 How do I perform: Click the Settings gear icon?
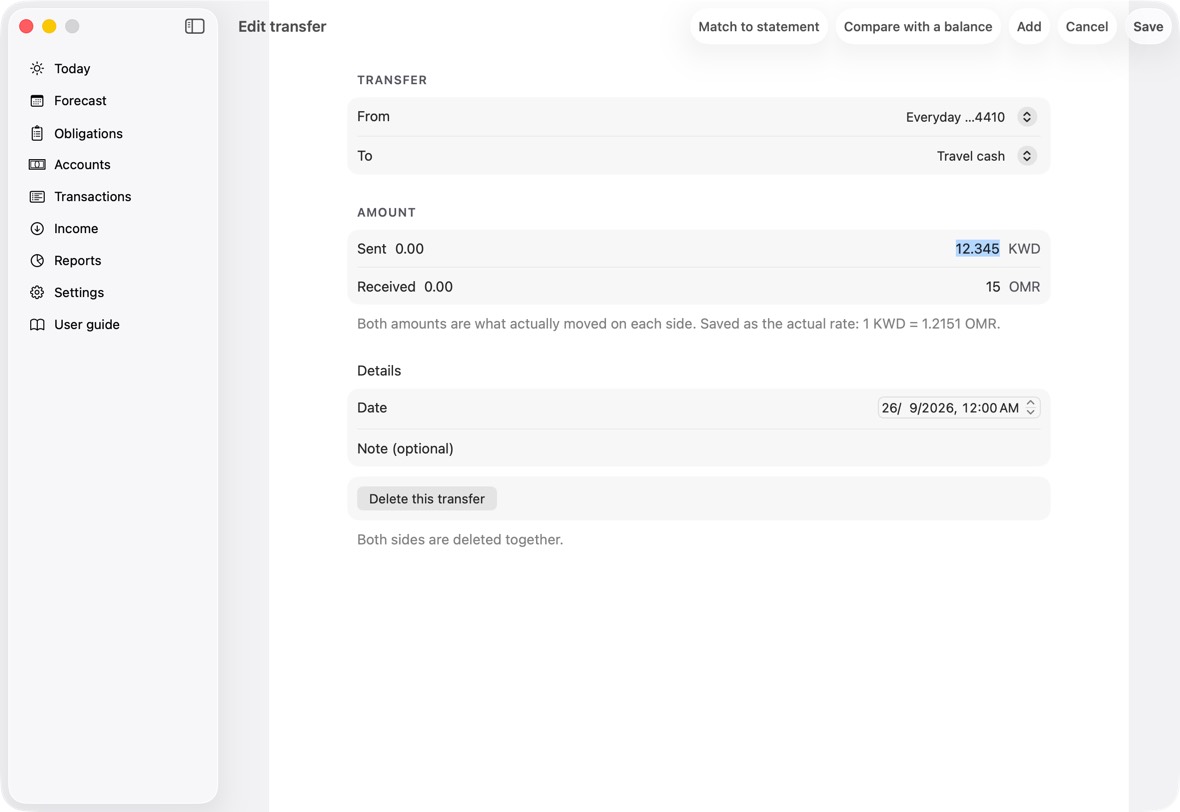click(37, 293)
